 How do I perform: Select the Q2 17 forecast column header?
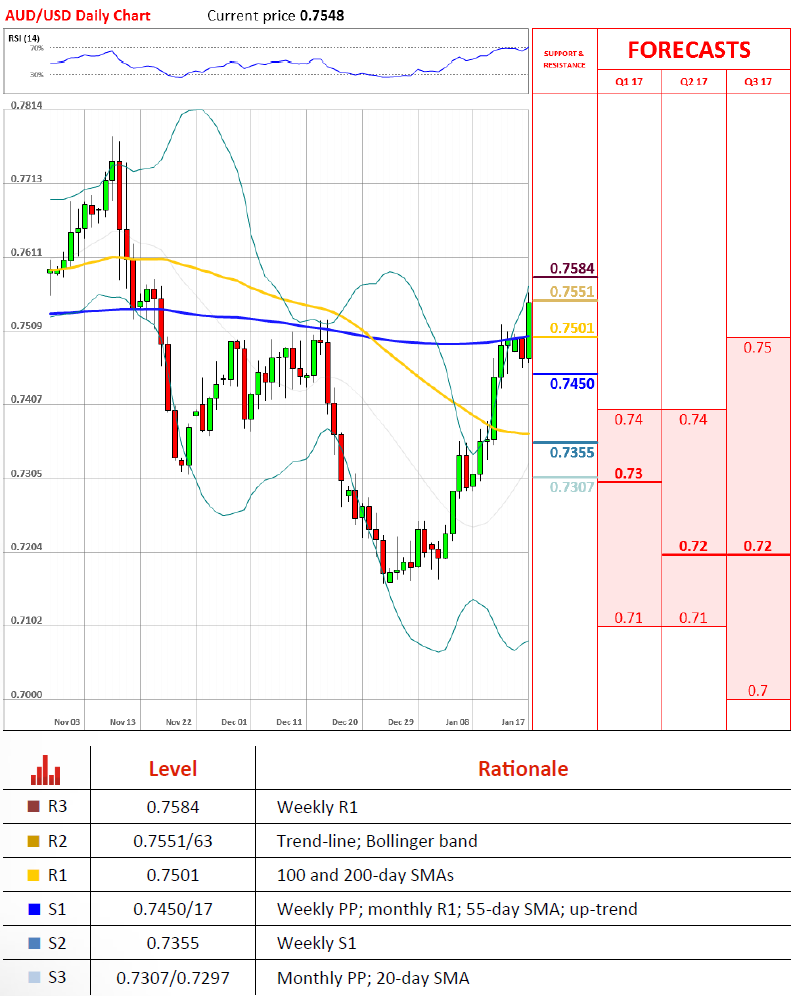[x=694, y=81]
